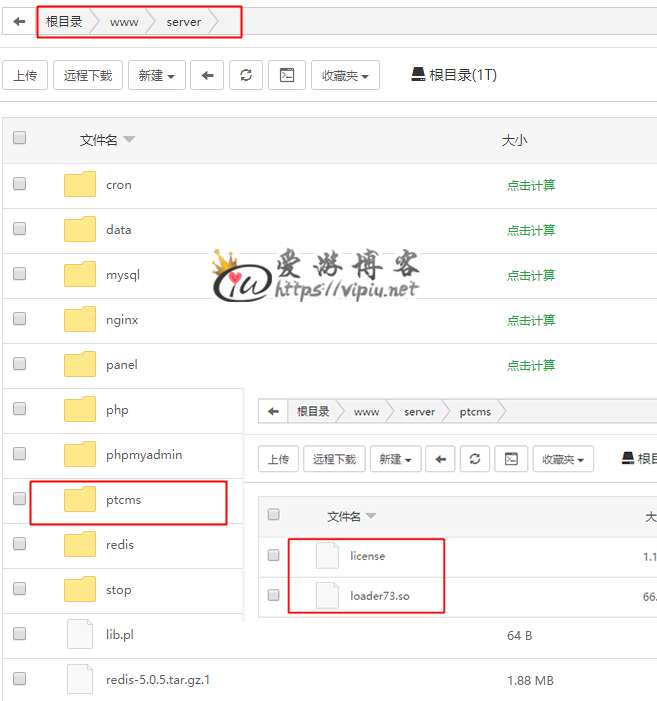
Task: Click 点击计算 for panel folder
Action: pyautogui.click(x=531, y=365)
